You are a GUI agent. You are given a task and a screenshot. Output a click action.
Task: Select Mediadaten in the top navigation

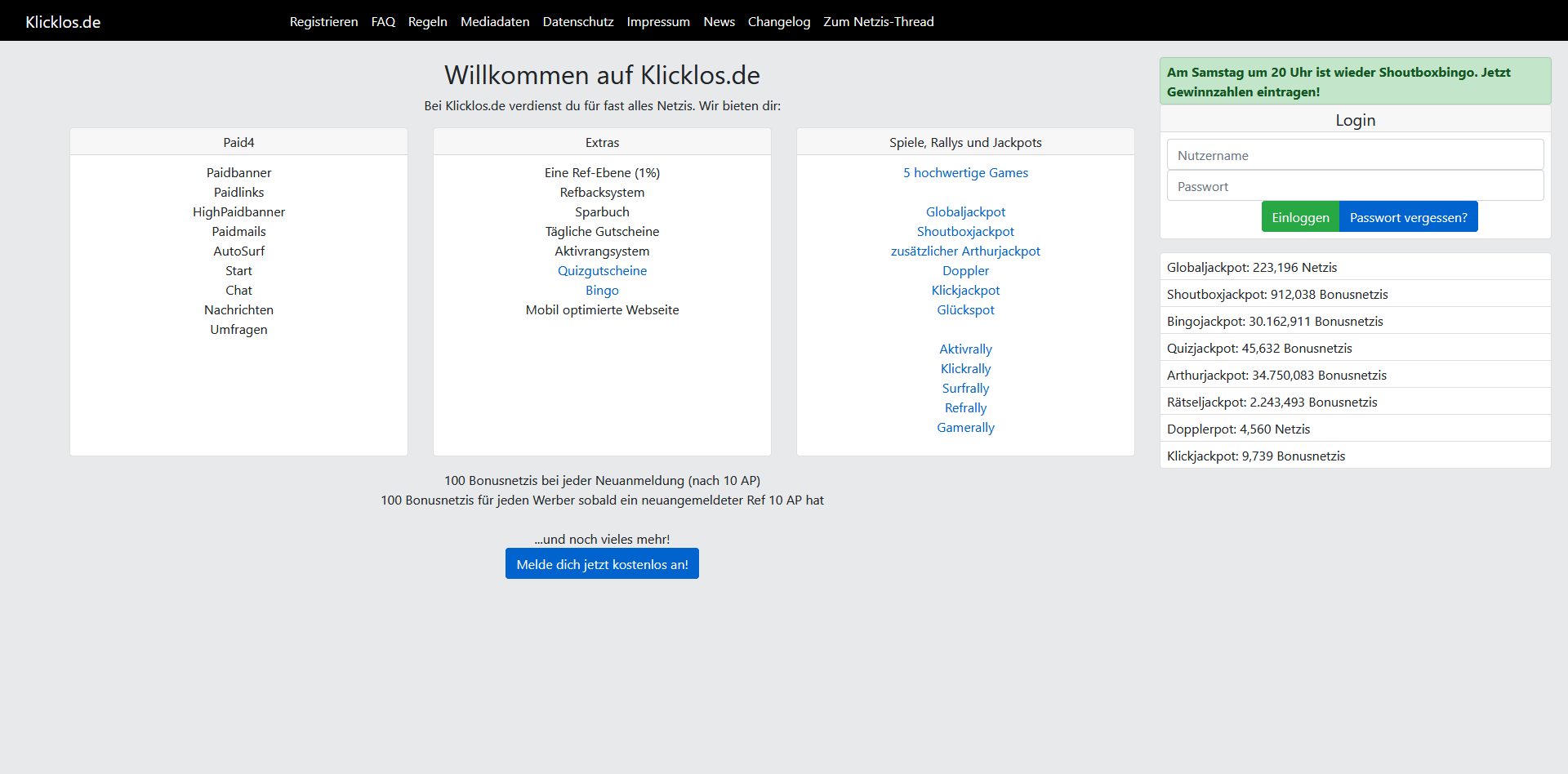click(495, 22)
